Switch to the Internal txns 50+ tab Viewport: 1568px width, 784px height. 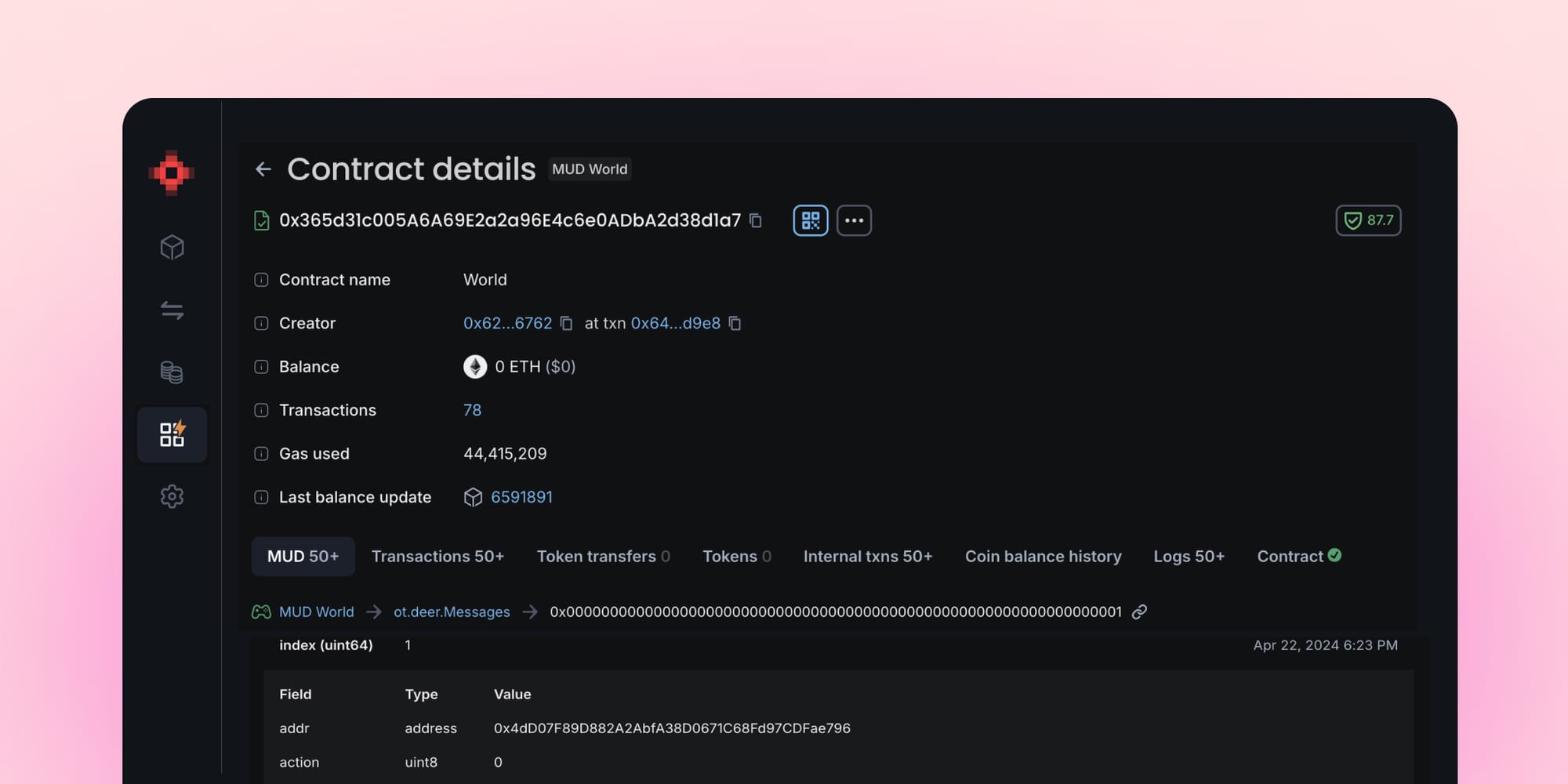click(x=868, y=557)
